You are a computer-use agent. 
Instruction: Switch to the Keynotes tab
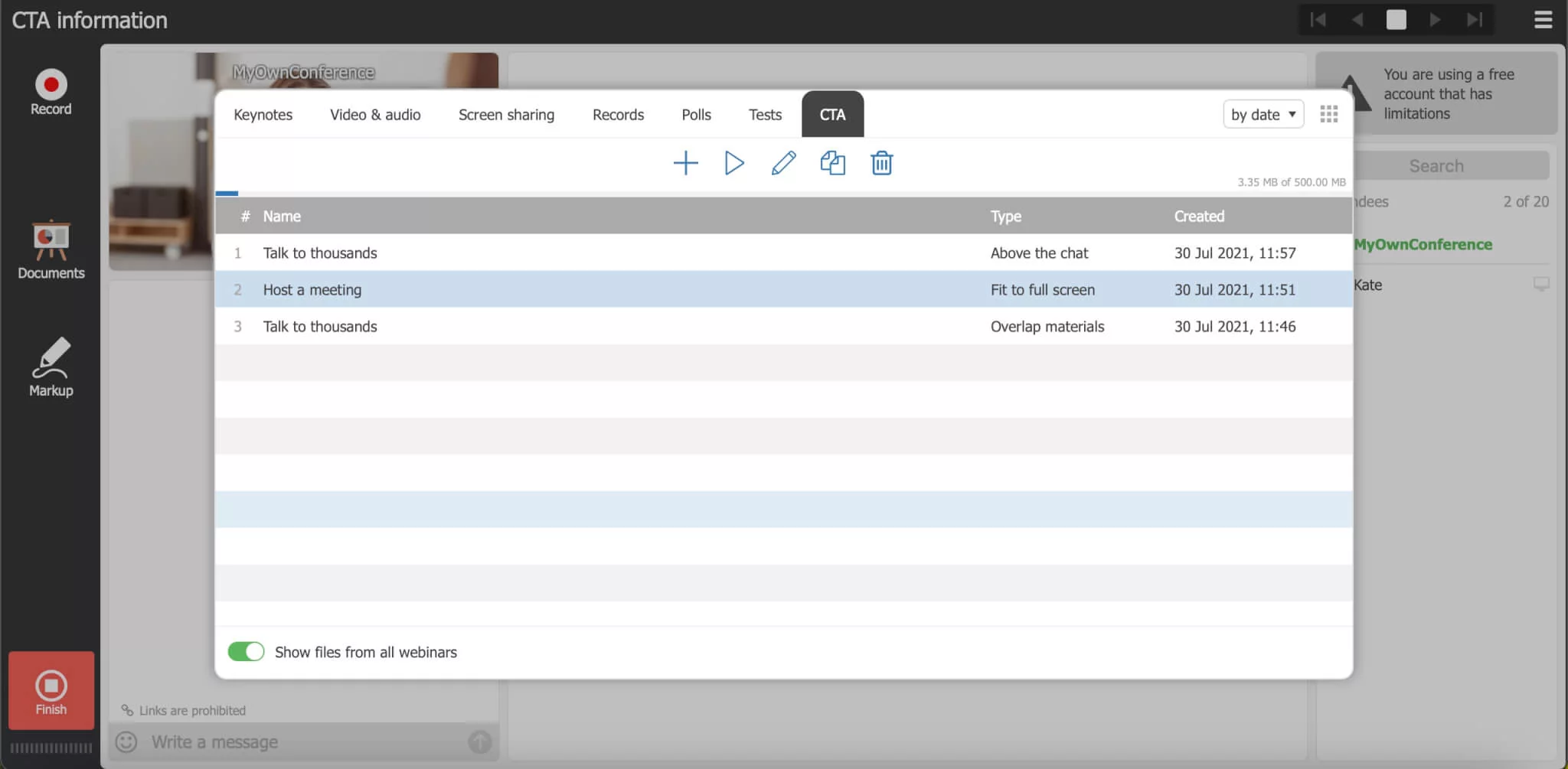(x=263, y=115)
